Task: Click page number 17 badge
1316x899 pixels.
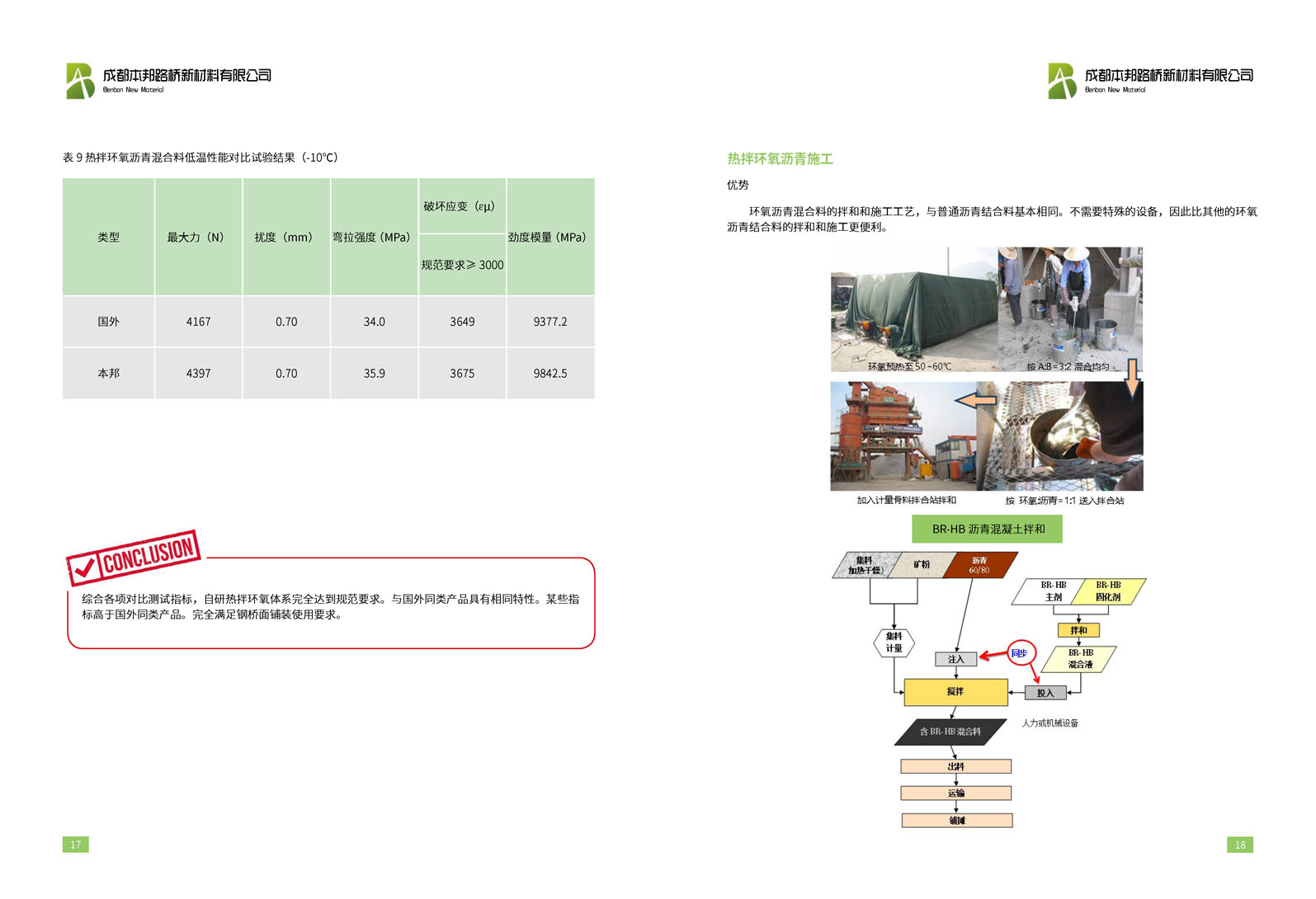Action: (76, 845)
